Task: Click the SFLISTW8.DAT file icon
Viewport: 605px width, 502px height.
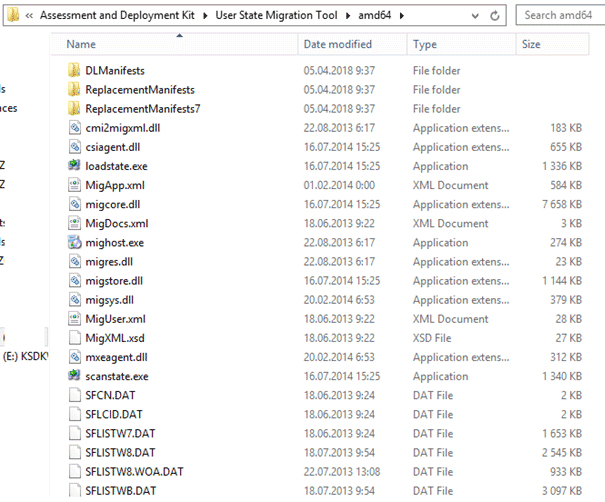Action: (x=74, y=452)
